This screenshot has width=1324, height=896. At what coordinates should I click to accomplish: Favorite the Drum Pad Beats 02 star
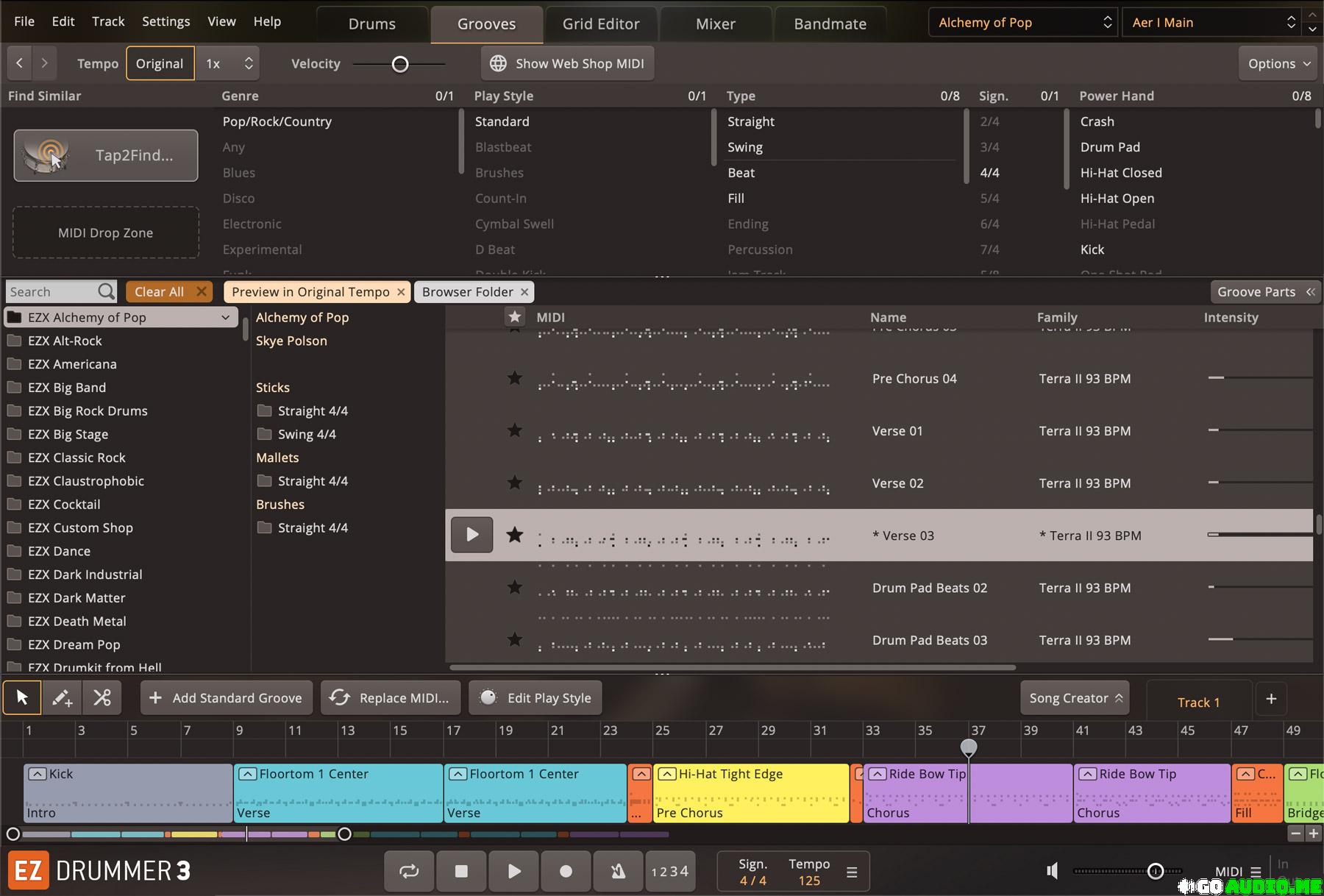coord(515,587)
